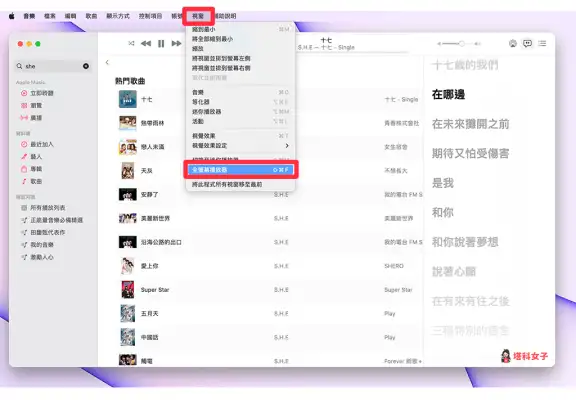Jump to lyric line 期待又怕受傷害
The height and width of the screenshot is (400, 576).
point(471,154)
